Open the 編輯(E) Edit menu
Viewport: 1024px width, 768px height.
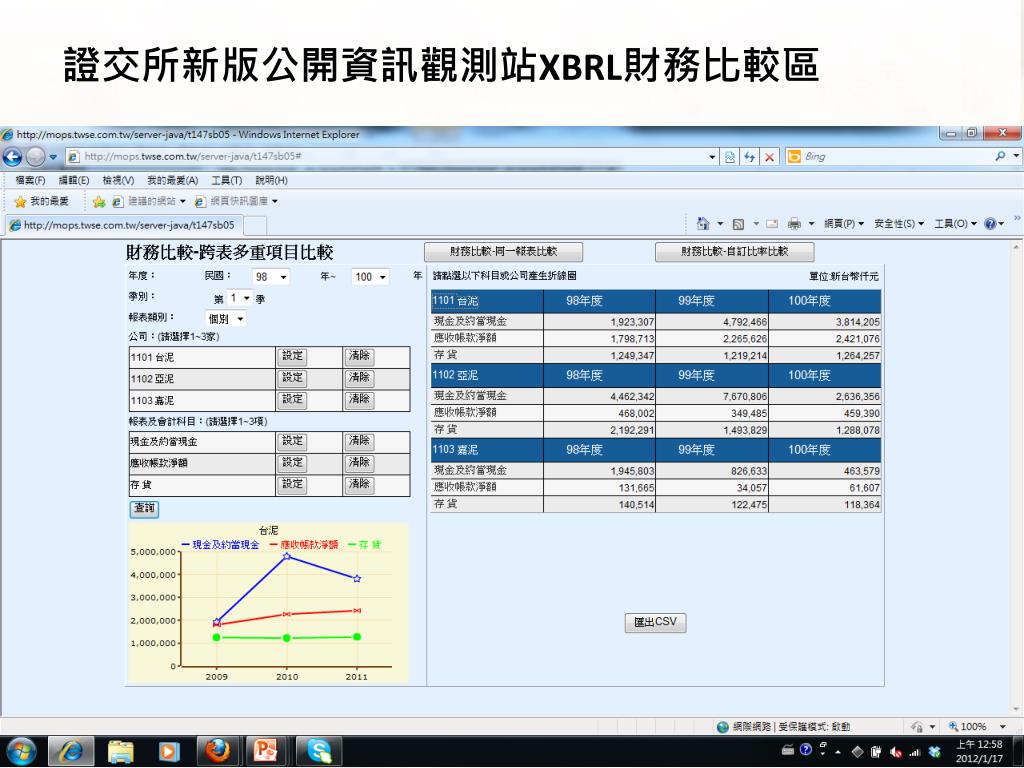point(74,180)
